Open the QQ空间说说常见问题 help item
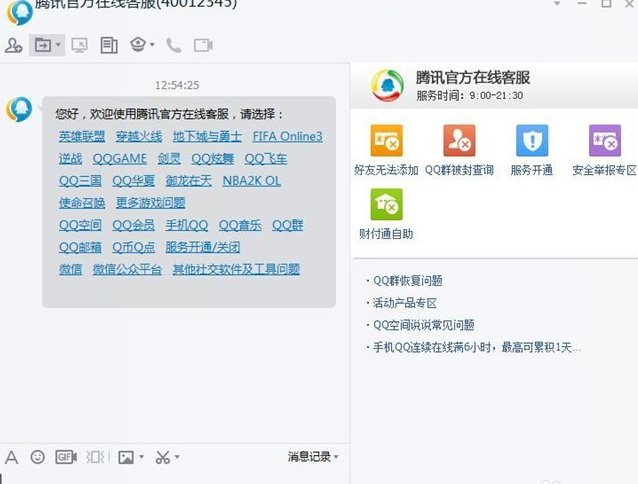 coord(424,325)
